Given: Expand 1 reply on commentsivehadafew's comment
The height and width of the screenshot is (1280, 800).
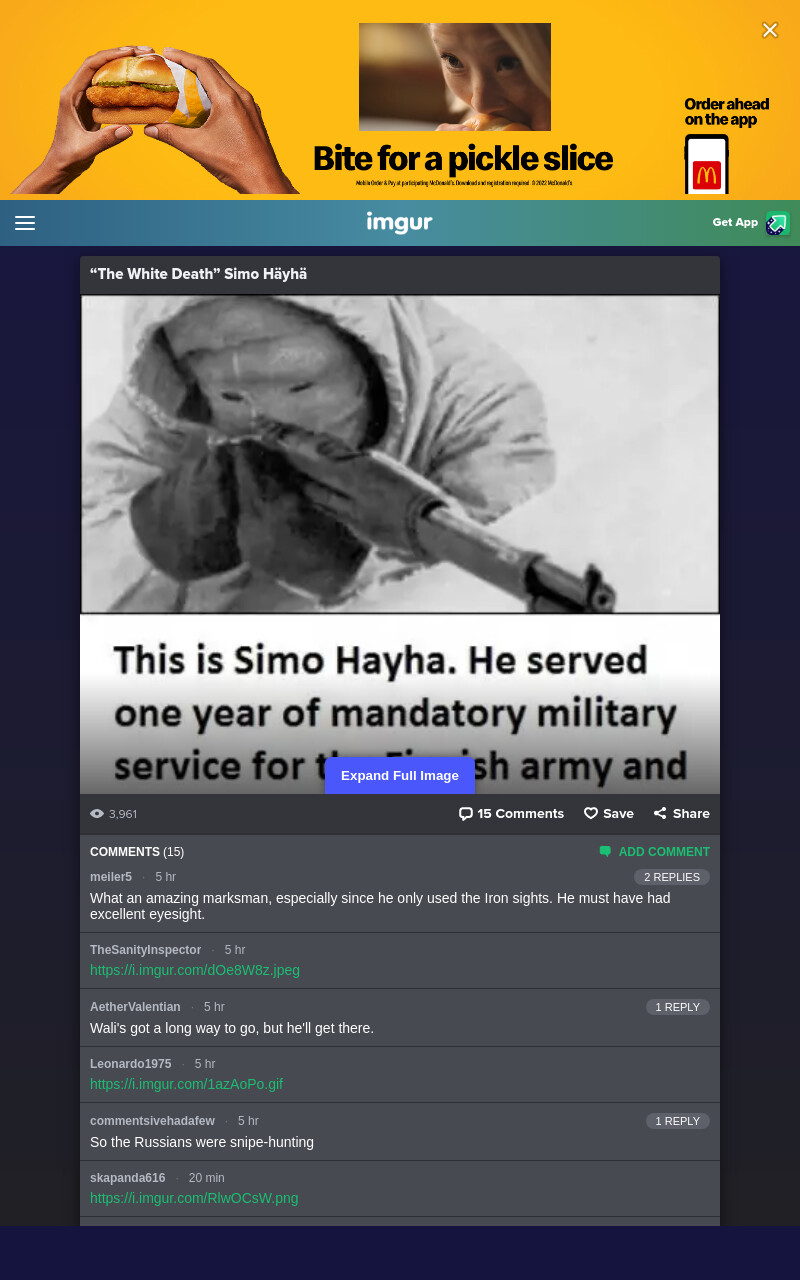Looking at the screenshot, I should point(678,1121).
